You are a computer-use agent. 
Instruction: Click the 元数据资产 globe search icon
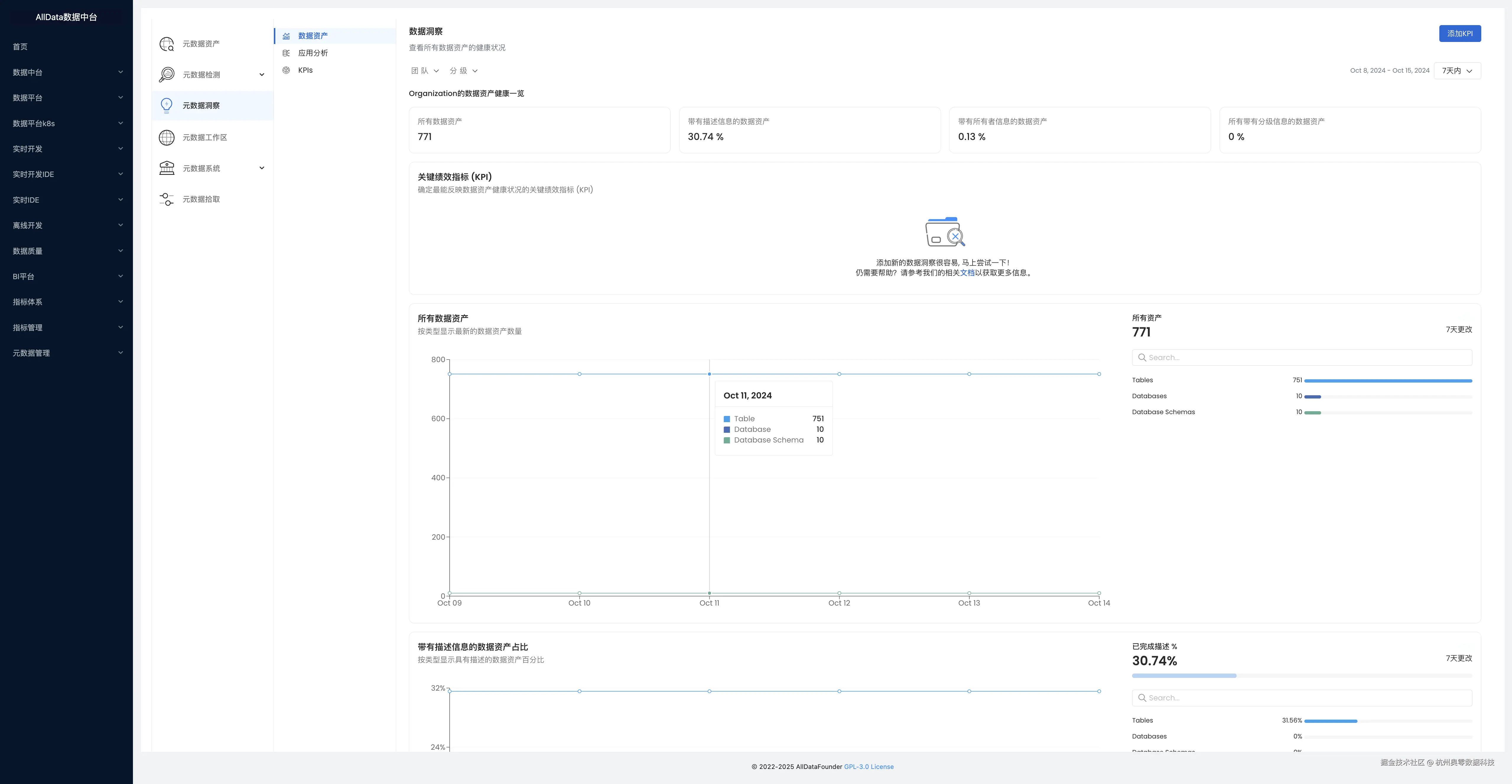tap(167, 44)
